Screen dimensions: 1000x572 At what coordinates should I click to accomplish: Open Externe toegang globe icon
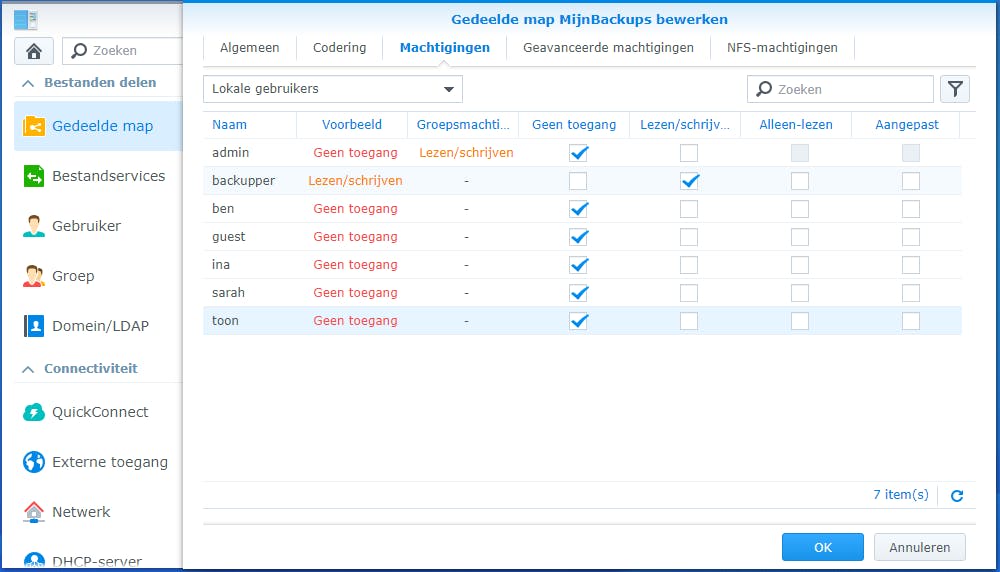tap(34, 462)
